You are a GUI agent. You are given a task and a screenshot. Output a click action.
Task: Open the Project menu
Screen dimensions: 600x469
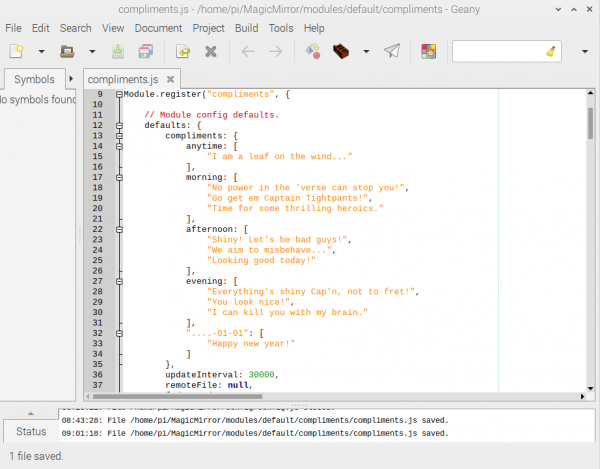209,28
